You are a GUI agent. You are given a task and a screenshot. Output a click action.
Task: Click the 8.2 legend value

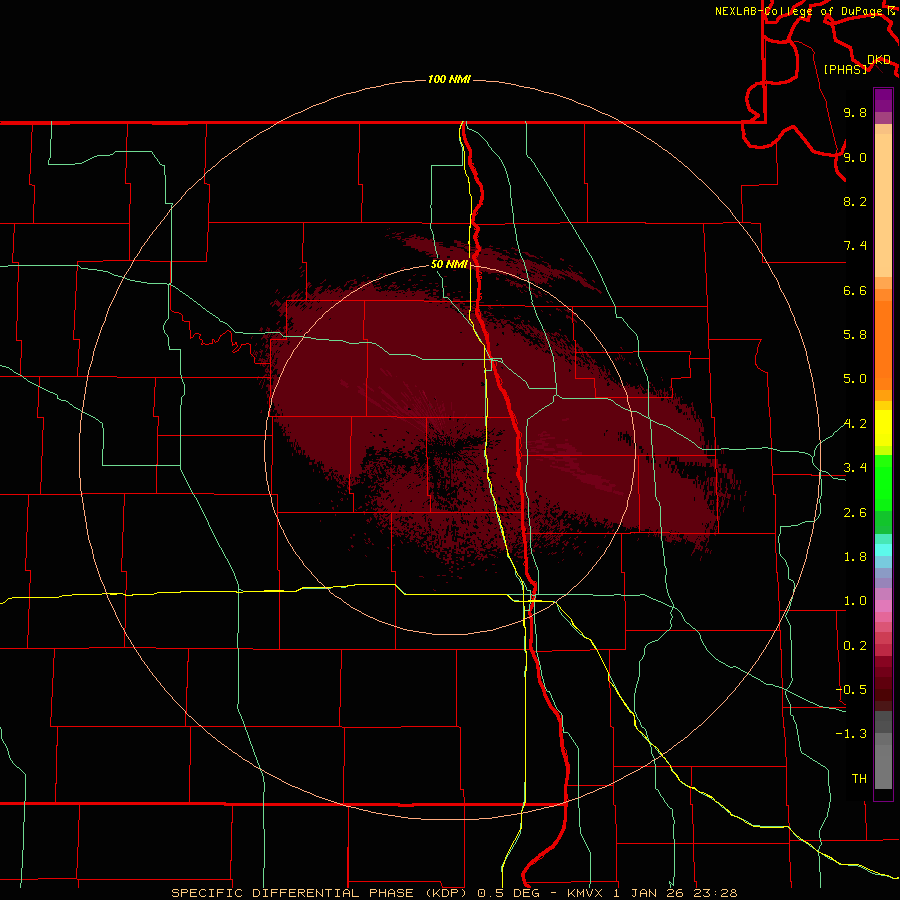click(855, 201)
